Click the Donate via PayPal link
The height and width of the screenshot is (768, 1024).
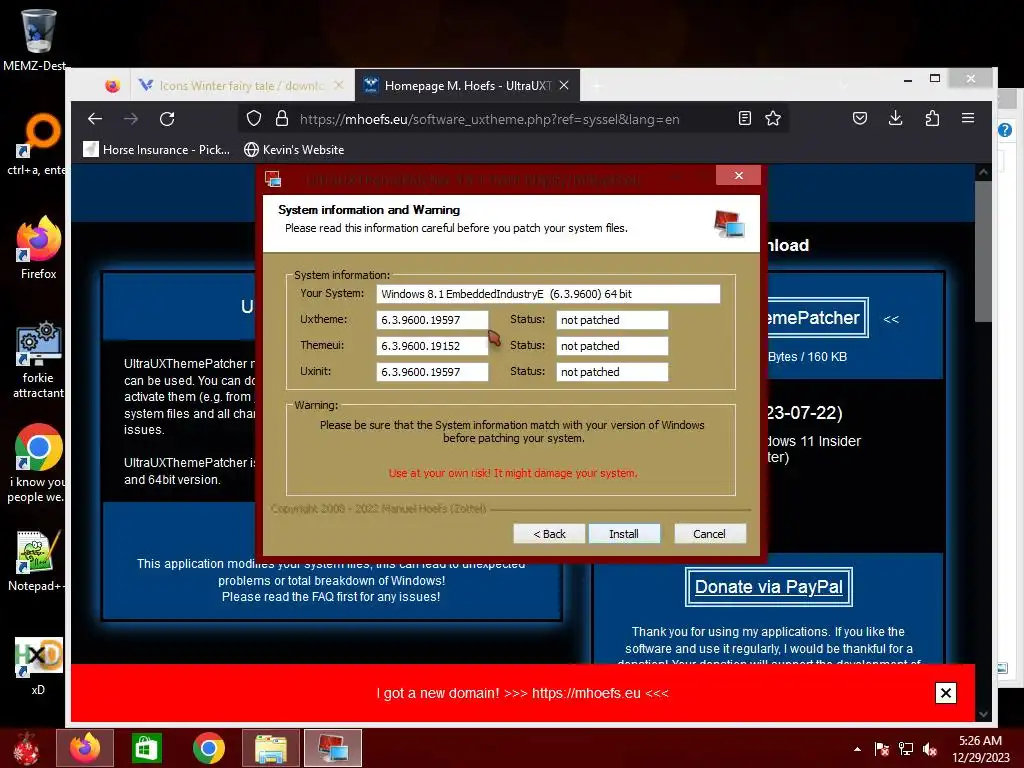click(769, 587)
